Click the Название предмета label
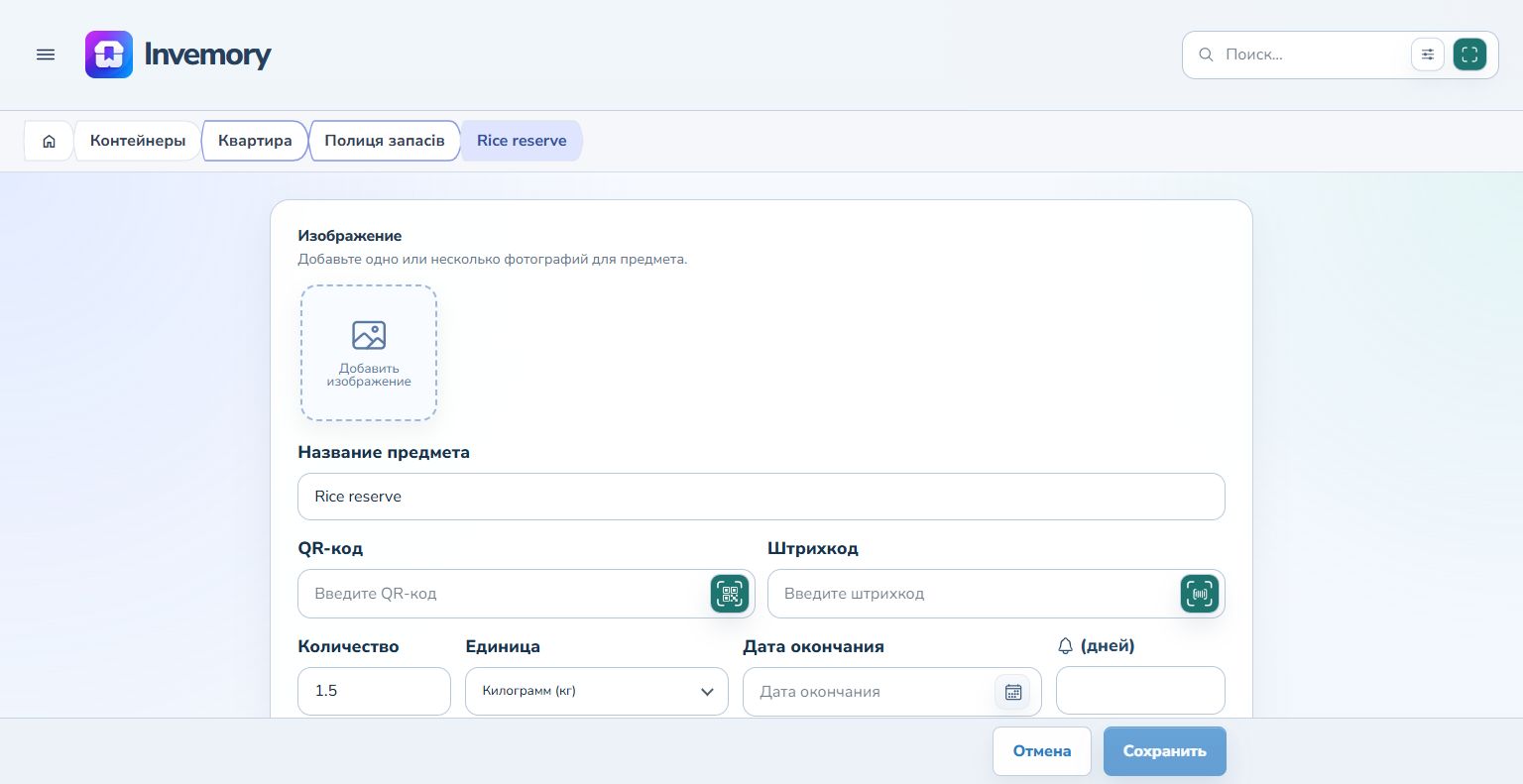The image size is (1523, 784). (384, 452)
